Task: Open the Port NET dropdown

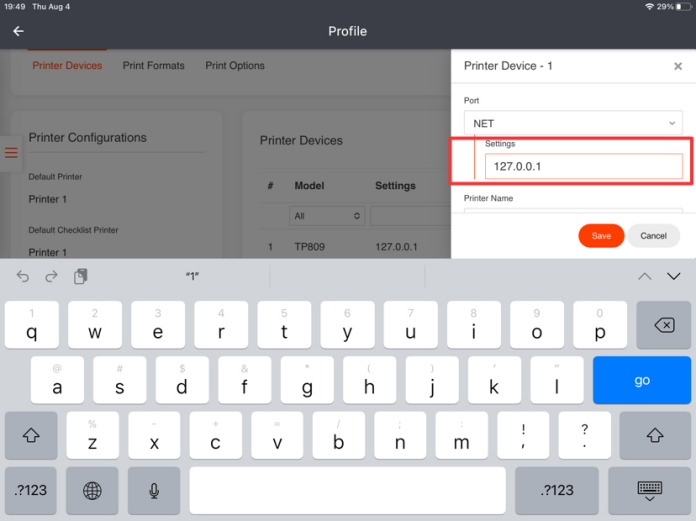Action: [x=573, y=123]
